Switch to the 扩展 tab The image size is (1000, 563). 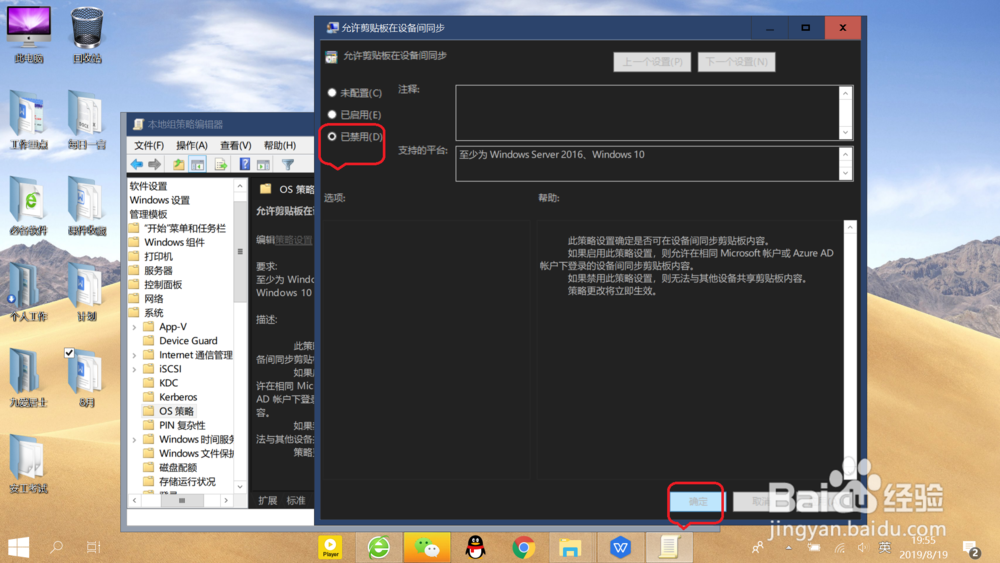268,501
